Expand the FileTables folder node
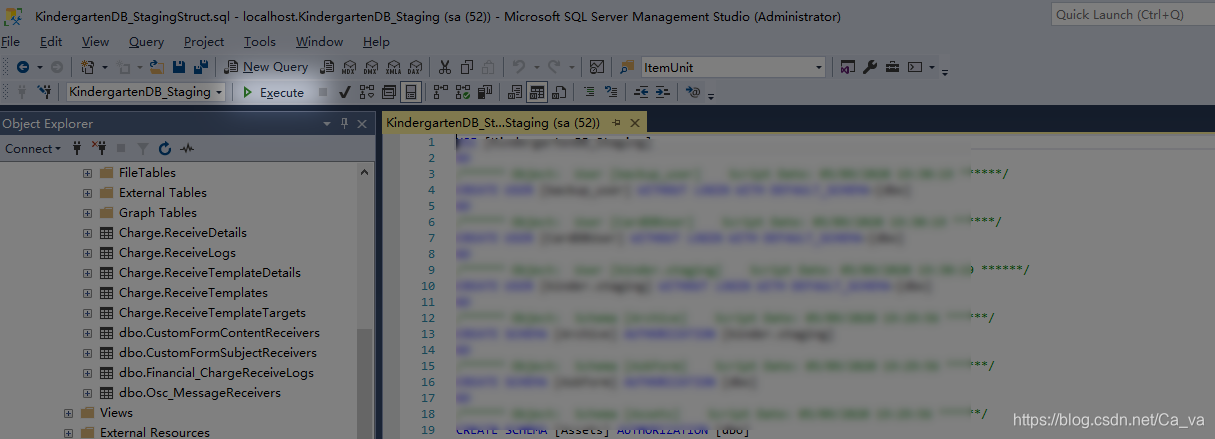The height and width of the screenshot is (439, 1215). (87, 173)
